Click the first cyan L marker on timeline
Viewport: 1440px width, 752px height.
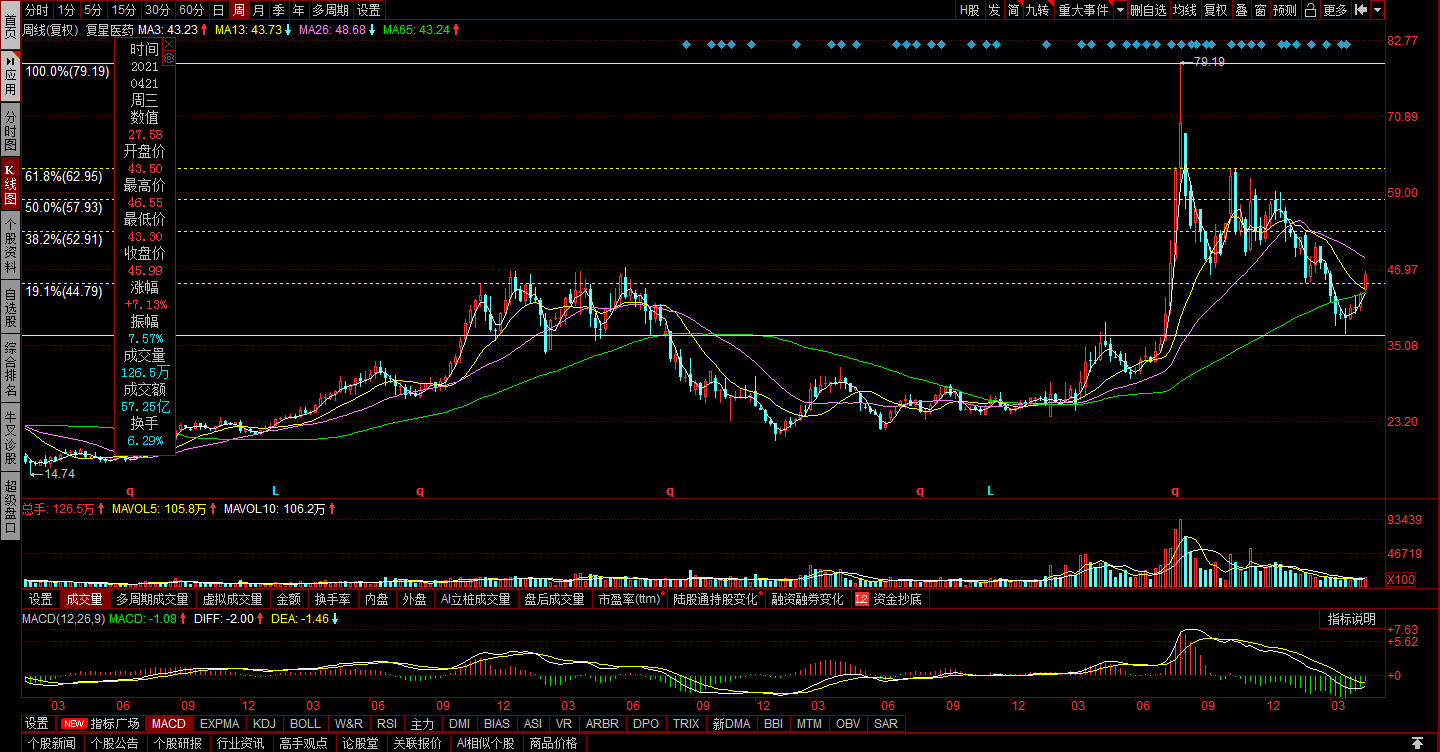(275, 491)
